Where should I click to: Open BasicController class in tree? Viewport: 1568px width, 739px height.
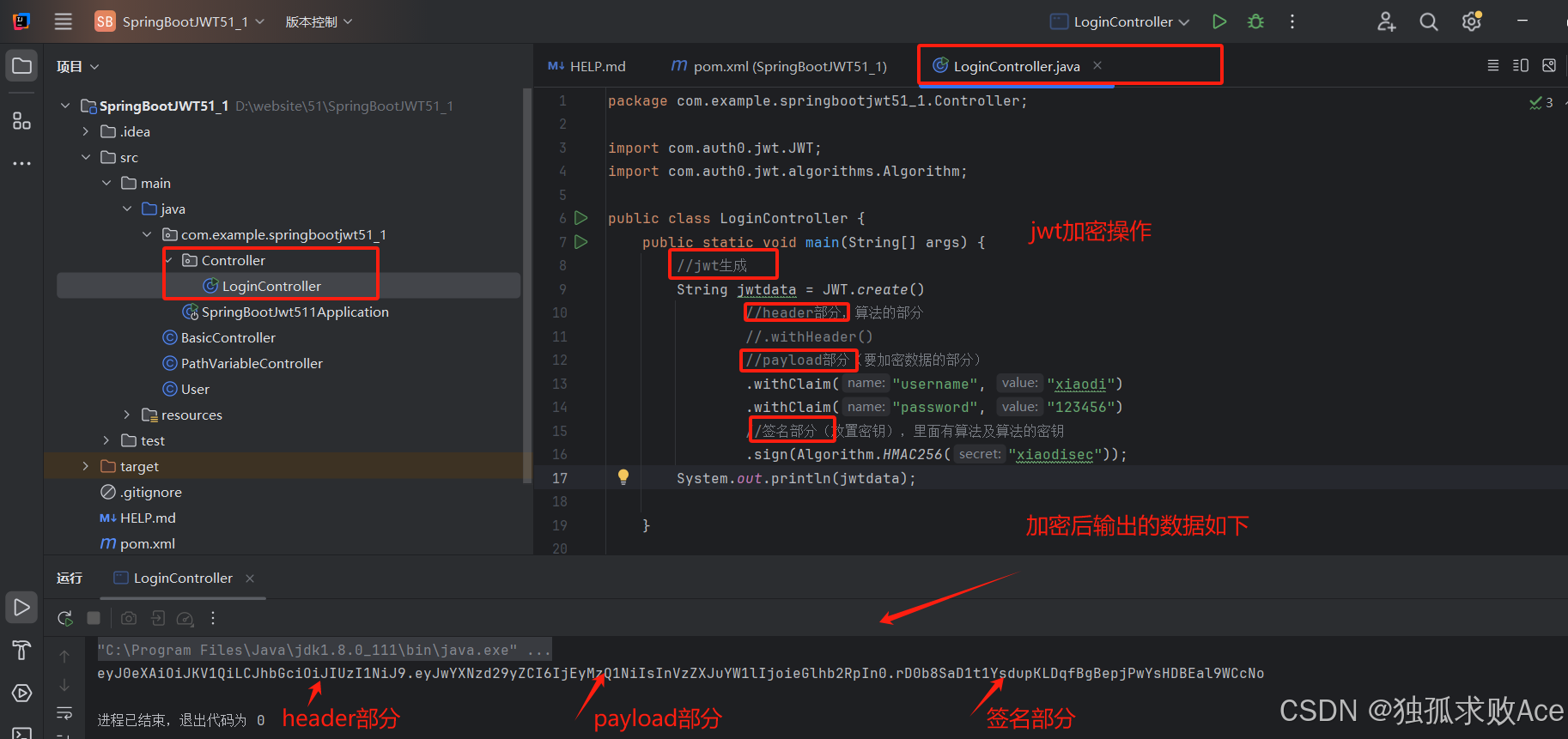[x=228, y=337]
